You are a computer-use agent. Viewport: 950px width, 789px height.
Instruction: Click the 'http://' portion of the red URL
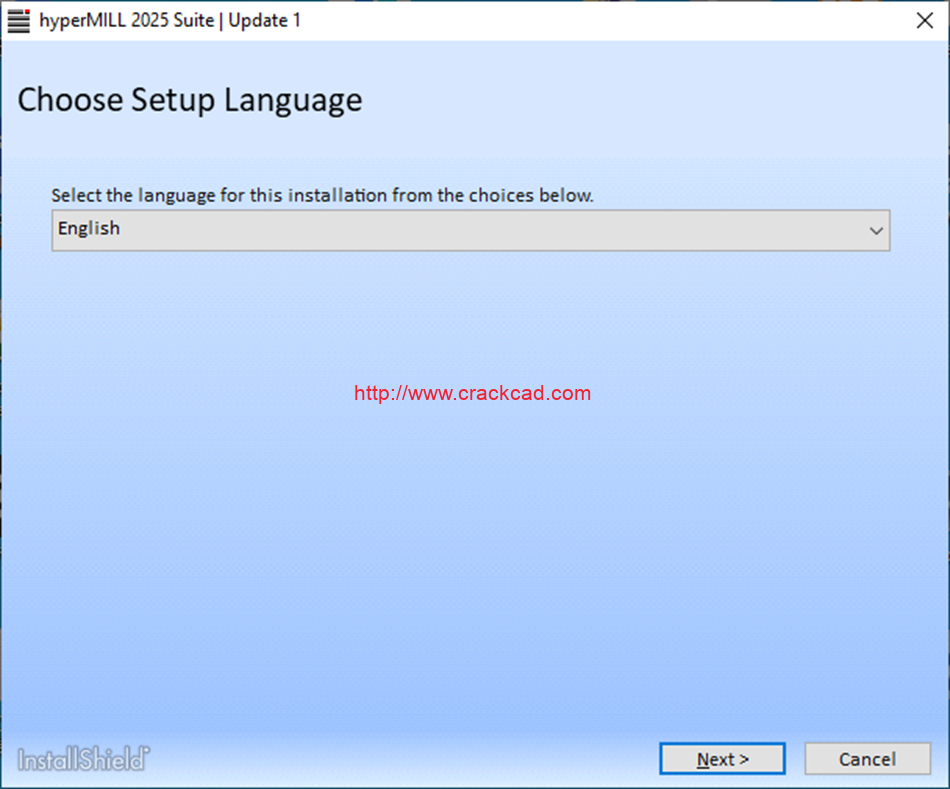(x=378, y=393)
